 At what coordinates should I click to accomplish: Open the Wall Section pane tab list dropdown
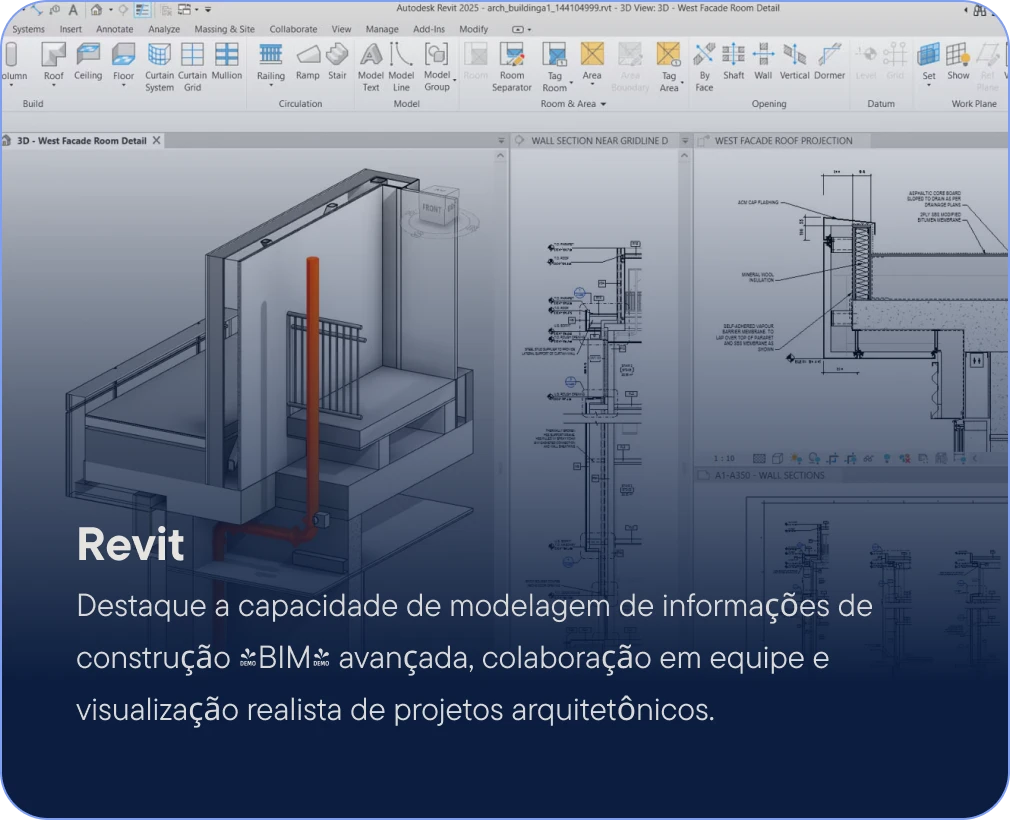click(685, 140)
